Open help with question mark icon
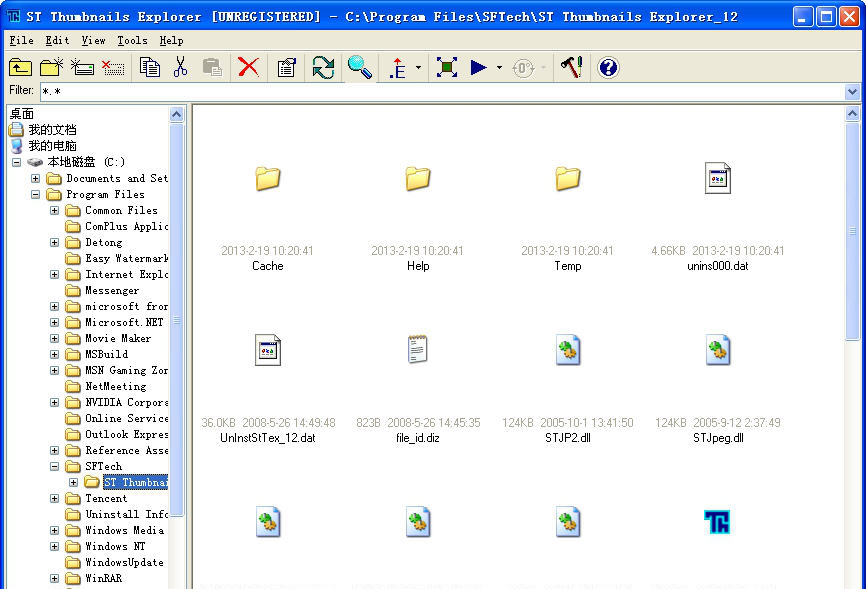This screenshot has height=612, width=866. coord(608,68)
